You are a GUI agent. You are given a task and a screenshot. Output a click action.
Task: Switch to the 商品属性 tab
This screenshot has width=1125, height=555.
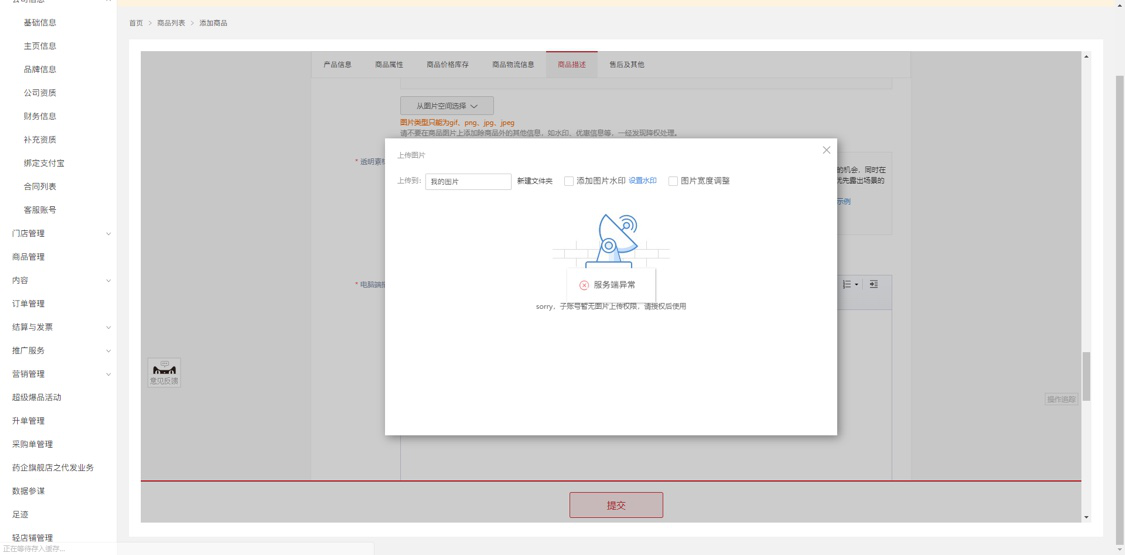pyautogui.click(x=389, y=65)
